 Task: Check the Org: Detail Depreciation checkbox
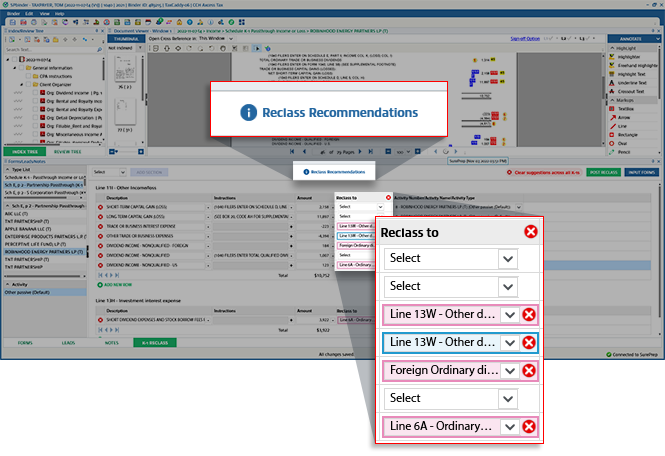(36, 117)
